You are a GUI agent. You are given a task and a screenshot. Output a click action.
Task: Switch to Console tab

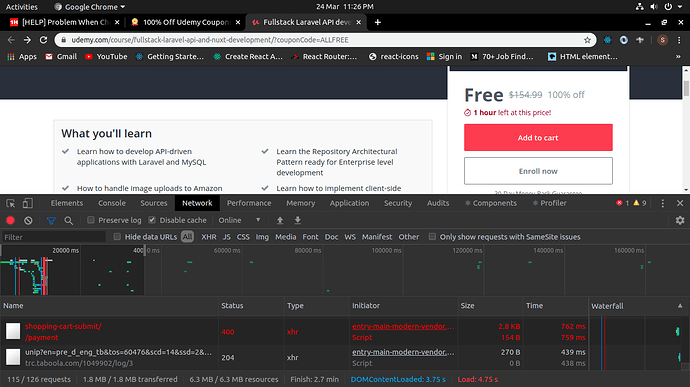click(112, 203)
